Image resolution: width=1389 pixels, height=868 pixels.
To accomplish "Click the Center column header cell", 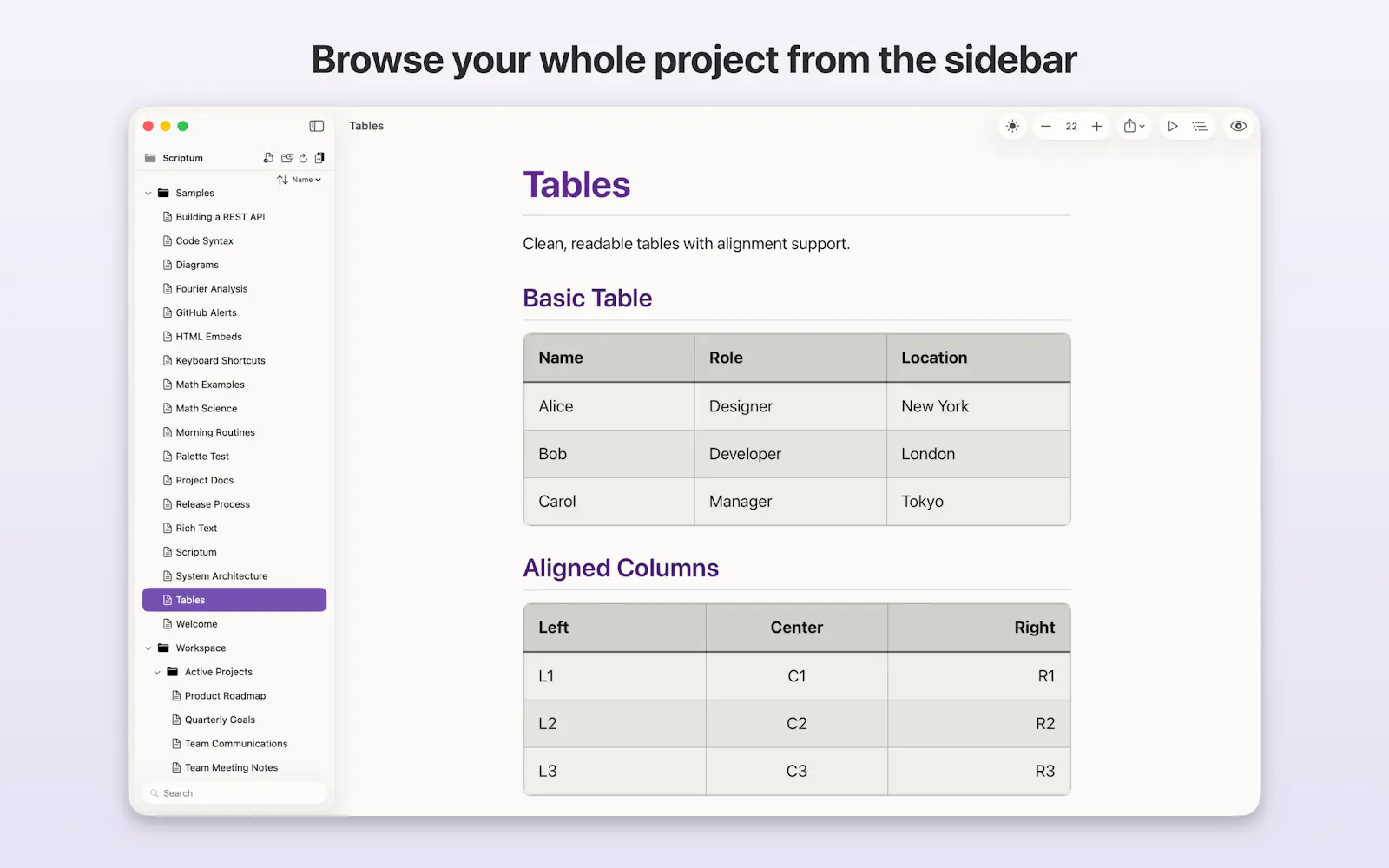I will pyautogui.click(x=797, y=628).
